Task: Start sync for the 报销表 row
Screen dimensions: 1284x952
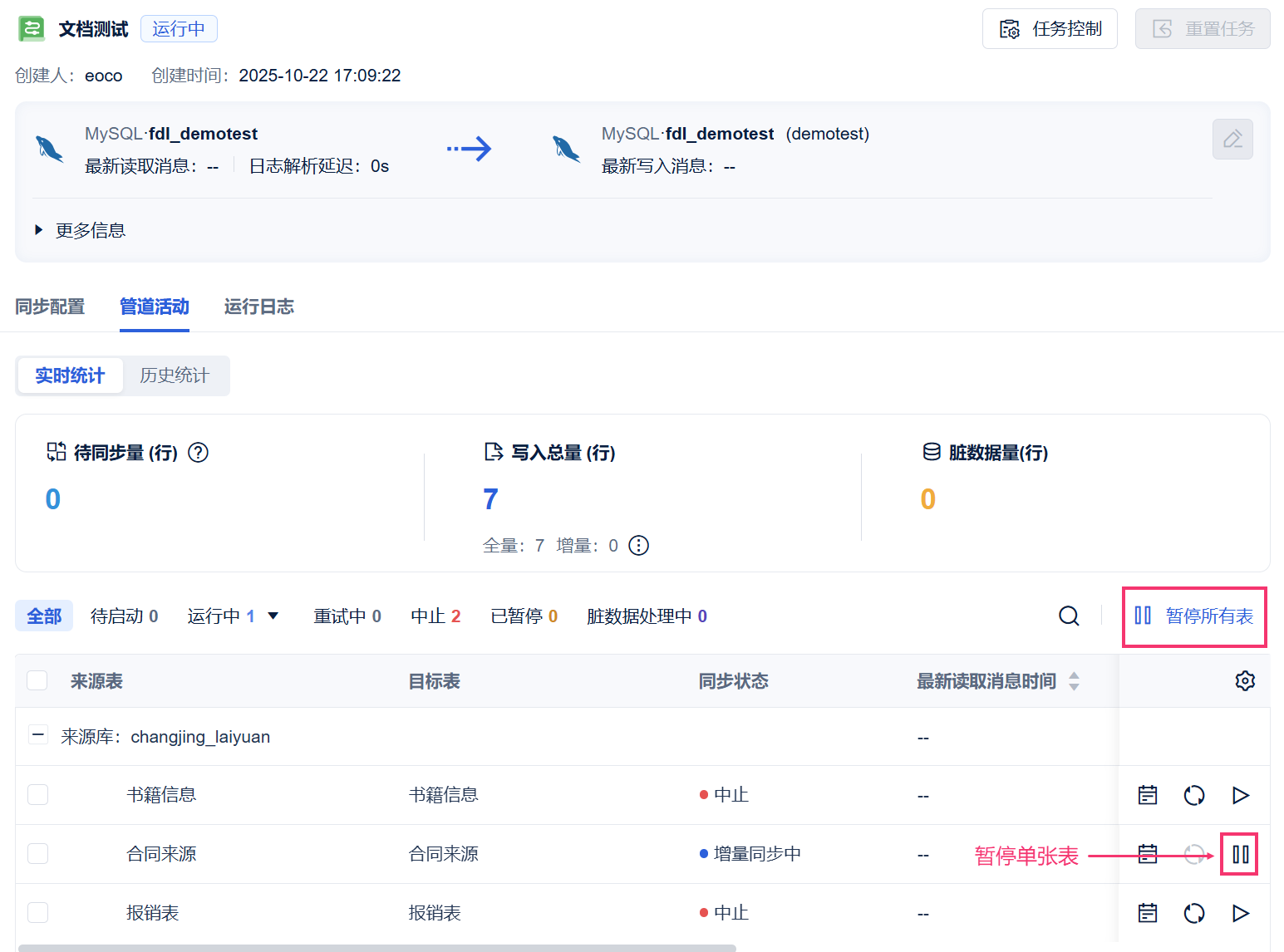Action: pyautogui.click(x=1241, y=913)
